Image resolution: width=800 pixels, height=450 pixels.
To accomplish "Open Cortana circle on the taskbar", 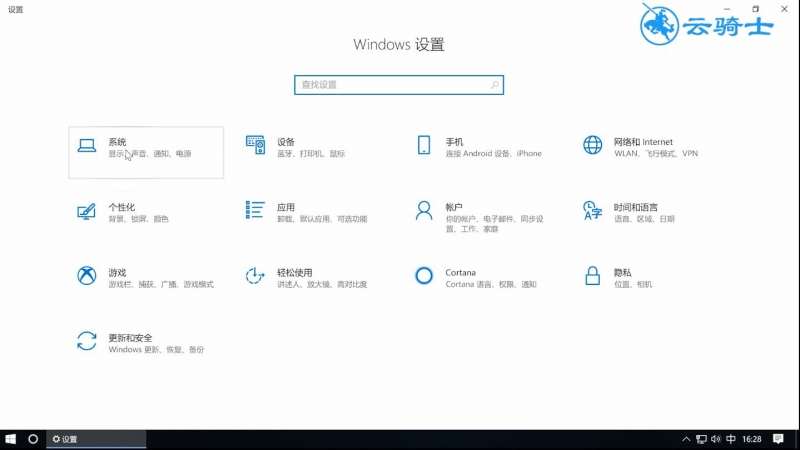I will coord(33,439).
